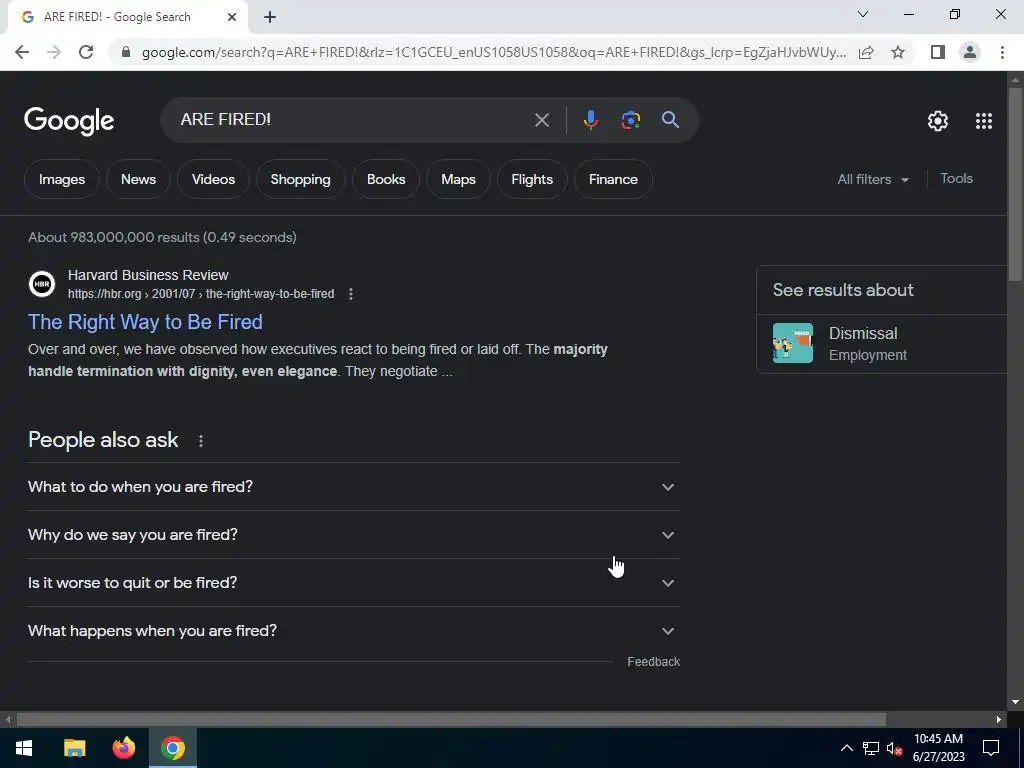Image resolution: width=1024 pixels, height=768 pixels.
Task: Open Google quick settings gear
Action: pos(938,121)
